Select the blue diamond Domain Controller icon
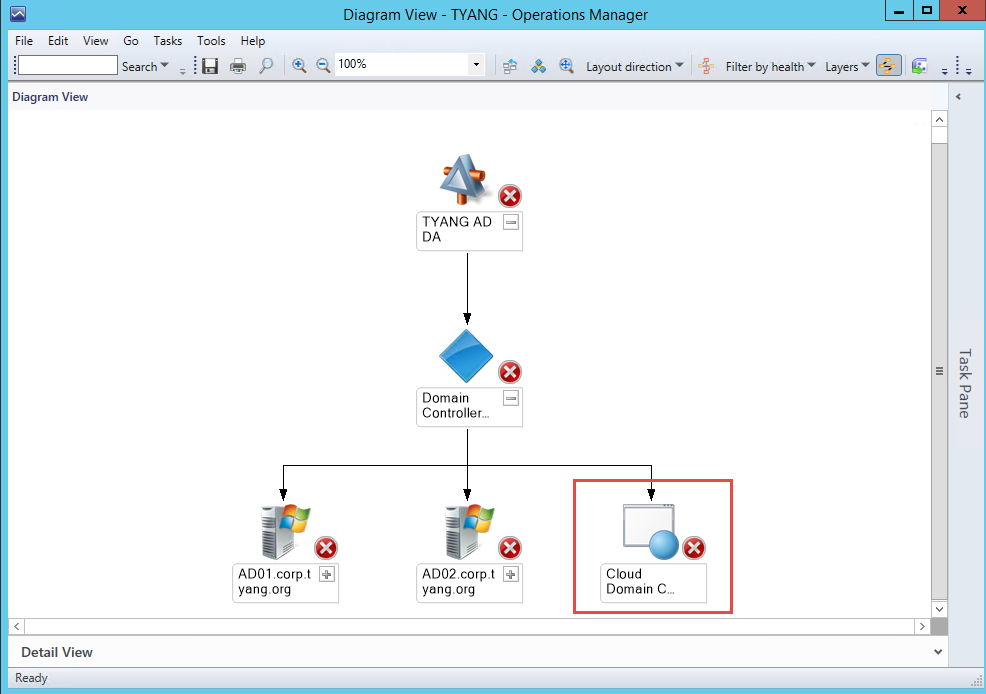Screen dimensions: 986x694 point(466,356)
